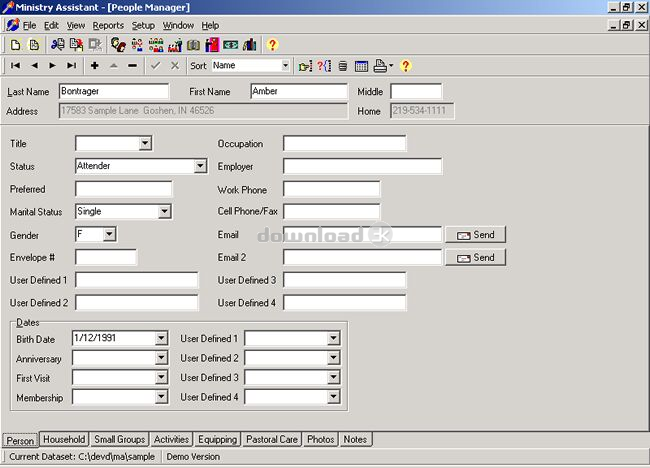The width and height of the screenshot is (650, 468).
Task: Go to the next record
Action: tap(52, 65)
